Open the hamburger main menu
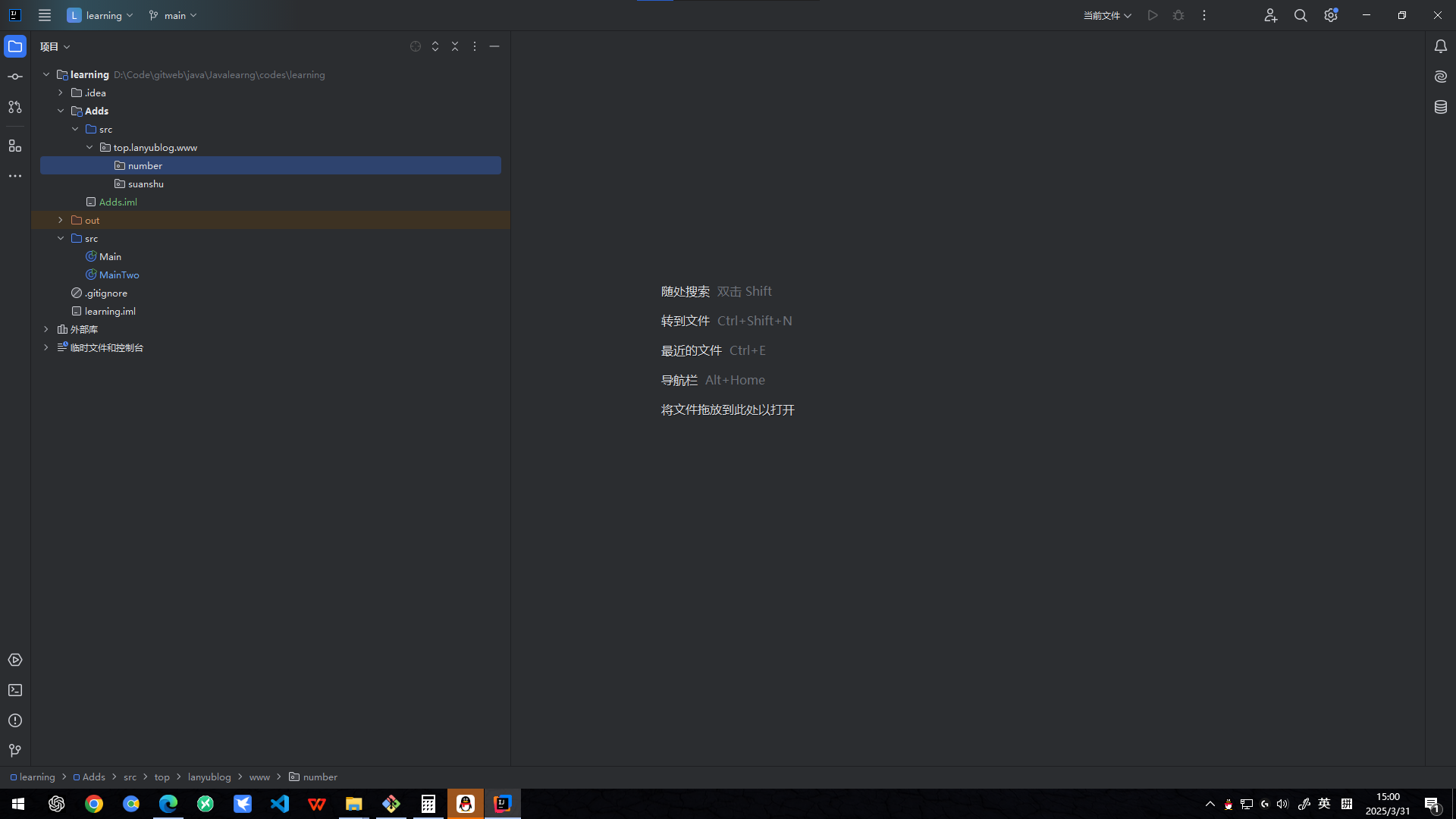Screen dimensions: 1456x819 (x=45, y=15)
